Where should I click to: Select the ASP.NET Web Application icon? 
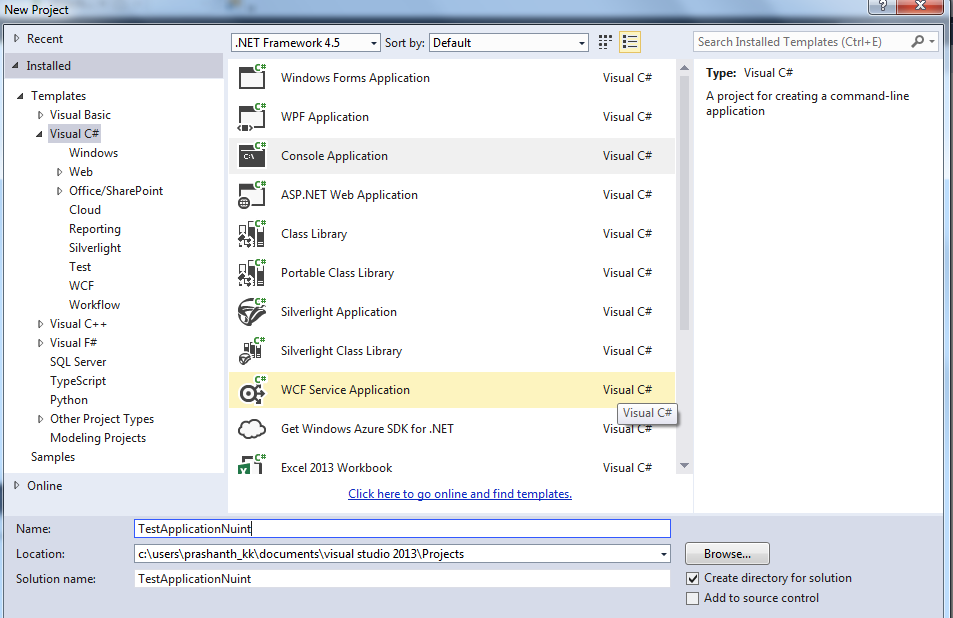[x=252, y=194]
